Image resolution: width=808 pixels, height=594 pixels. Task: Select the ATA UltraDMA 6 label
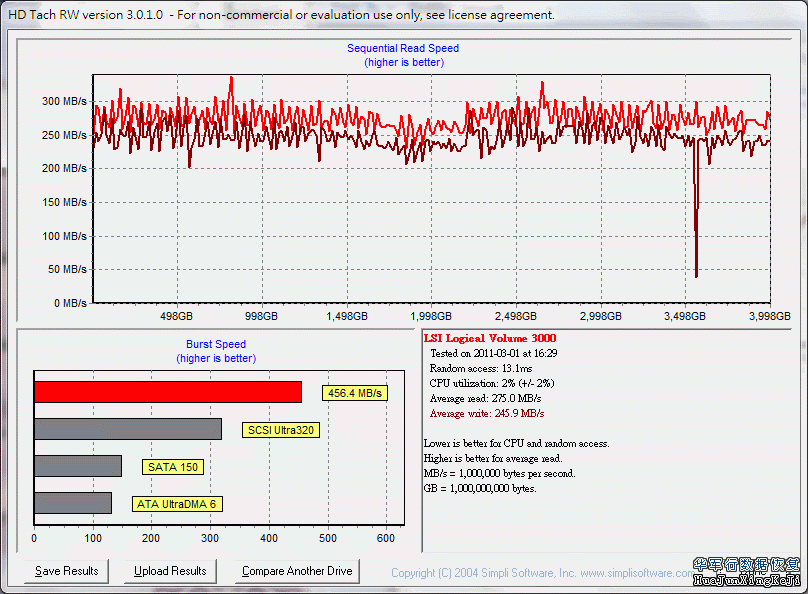[177, 503]
